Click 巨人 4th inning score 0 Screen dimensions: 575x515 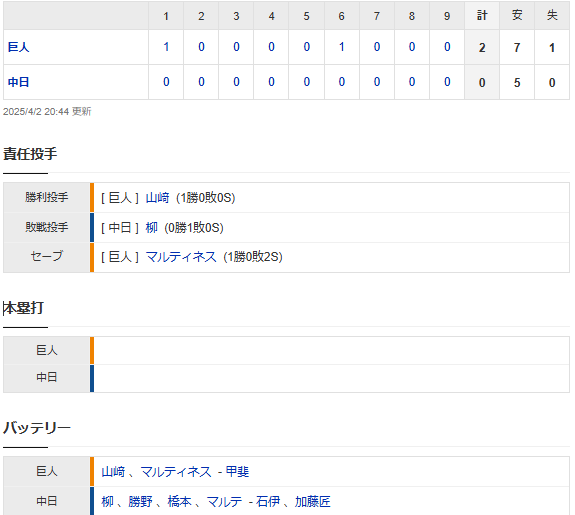coord(271,47)
